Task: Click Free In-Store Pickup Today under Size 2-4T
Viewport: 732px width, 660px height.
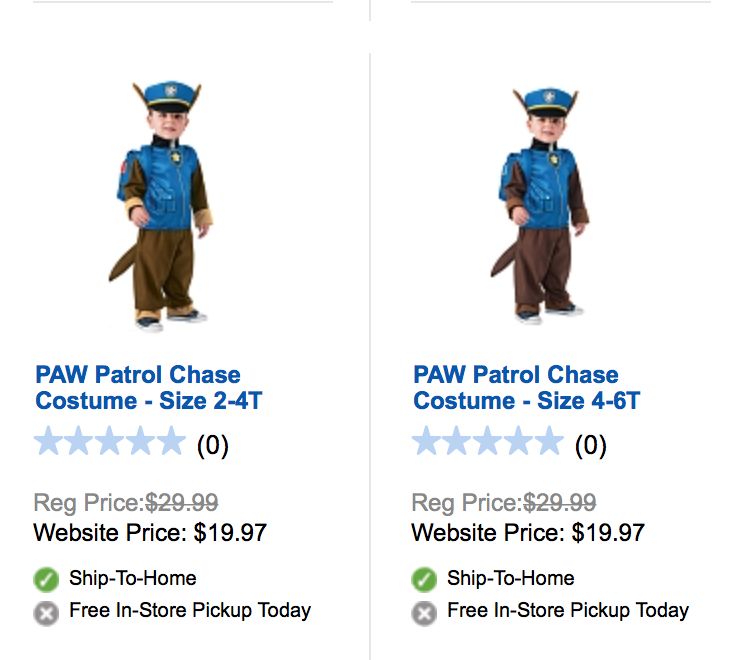Action: 190,610
